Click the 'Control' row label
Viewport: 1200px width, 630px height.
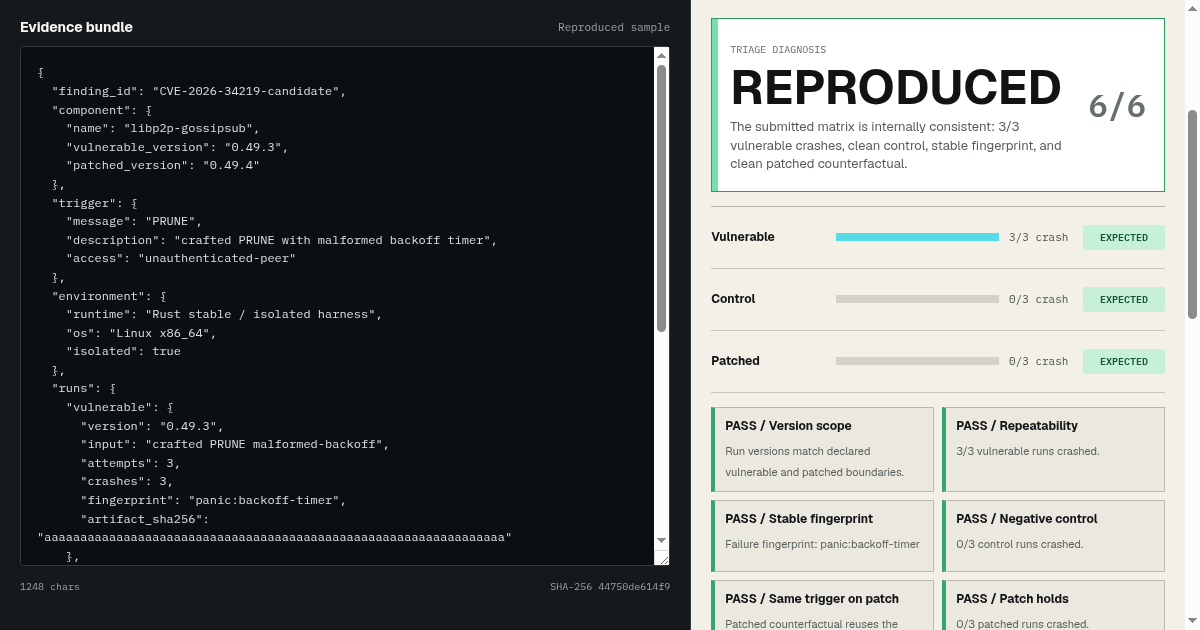tap(733, 299)
